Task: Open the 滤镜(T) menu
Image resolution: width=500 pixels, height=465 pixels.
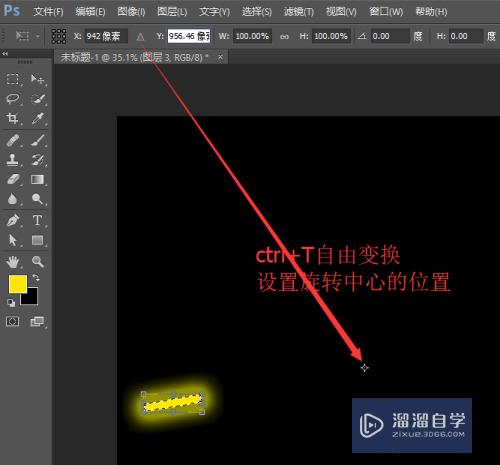Action: (x=299, y=12)
